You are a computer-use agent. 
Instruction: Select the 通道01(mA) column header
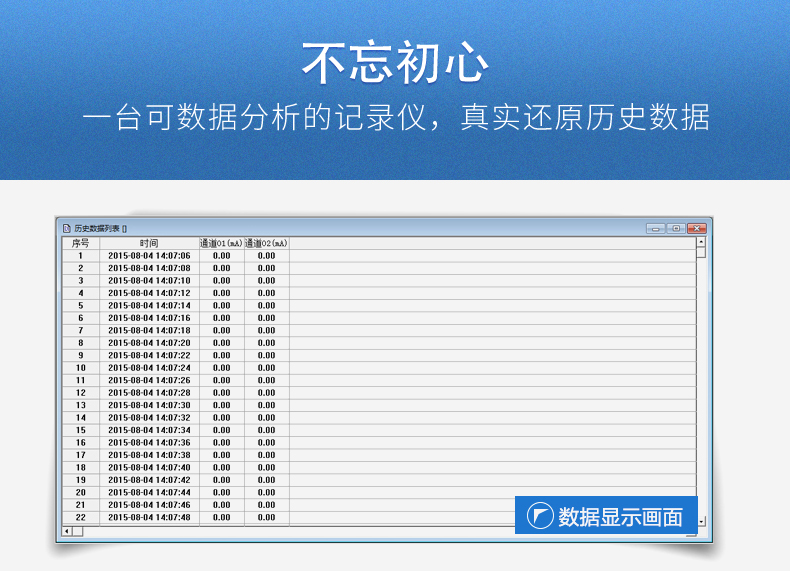(x=222, y=243)
